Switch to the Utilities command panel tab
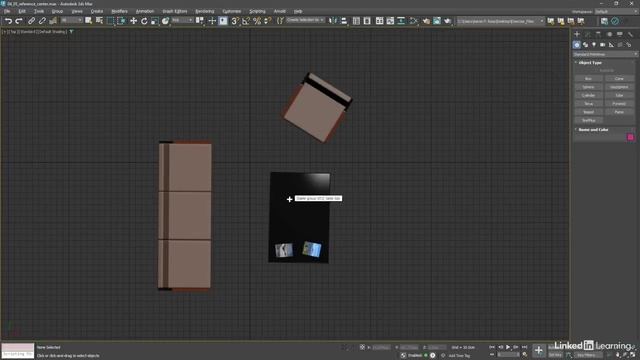 pos(630,34)
